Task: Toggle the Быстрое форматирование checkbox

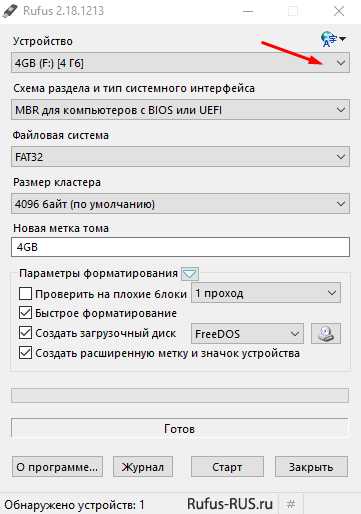Action: click(25, 313)
